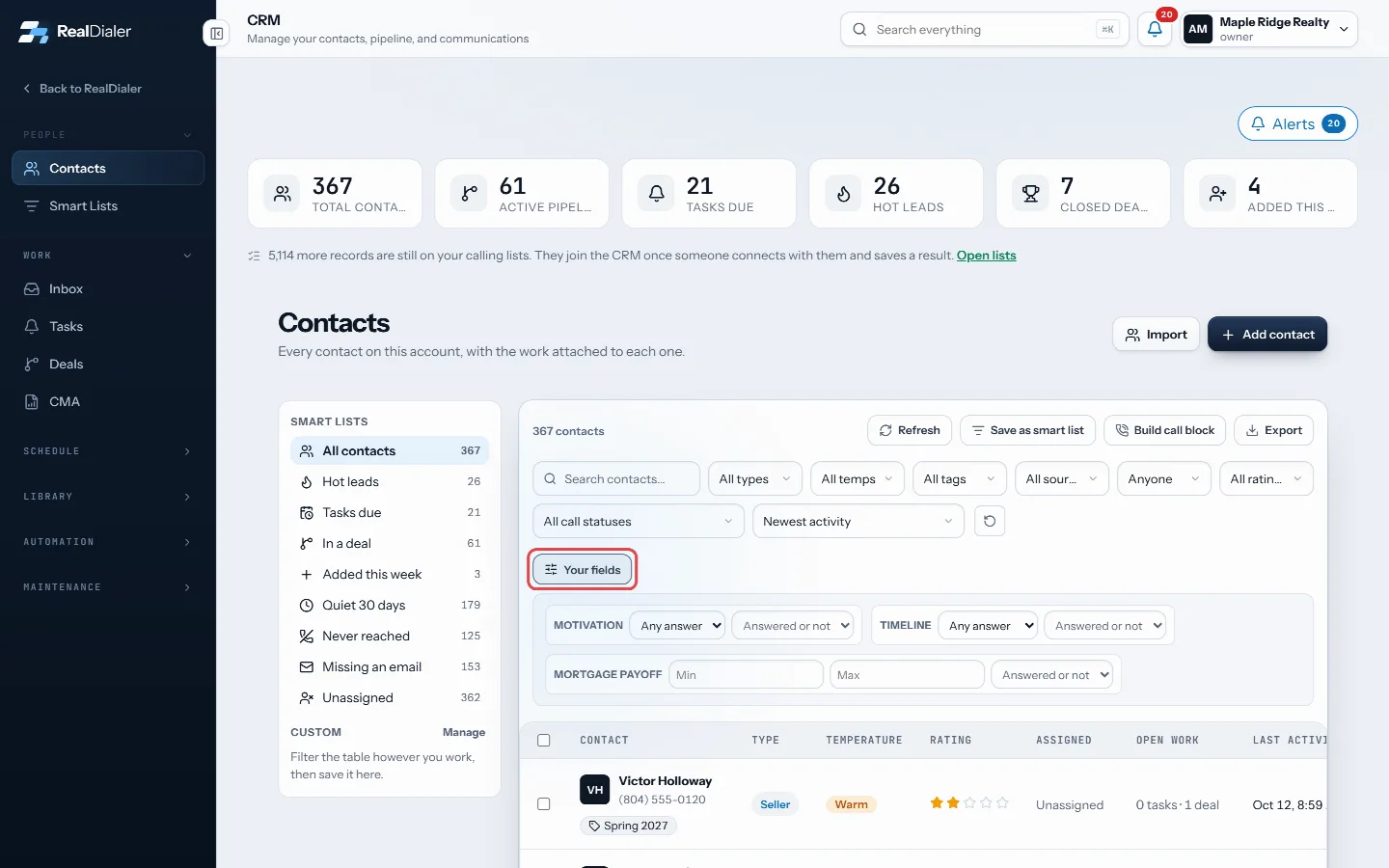The width and height of the screenshot is (1389, 868).
Task: Check the Victor Holloway row checkbox
Action: click(x=544, y=803)
